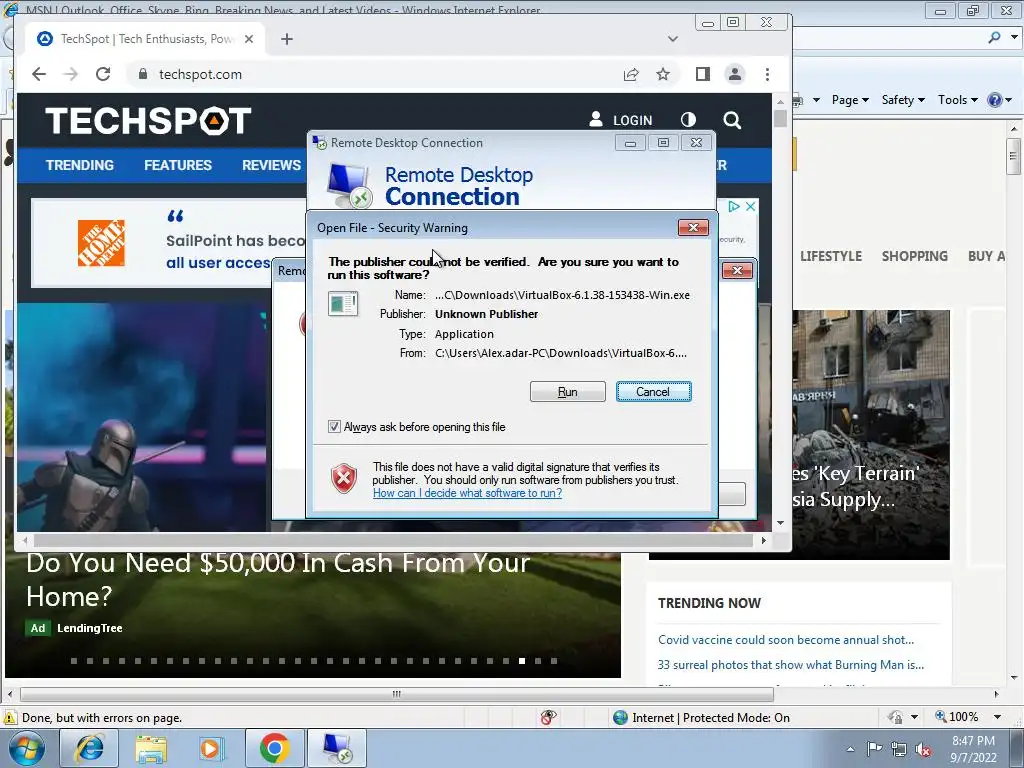
Task: Click Run in the Security Warning dialog
Action: click(x=568, y=392)
